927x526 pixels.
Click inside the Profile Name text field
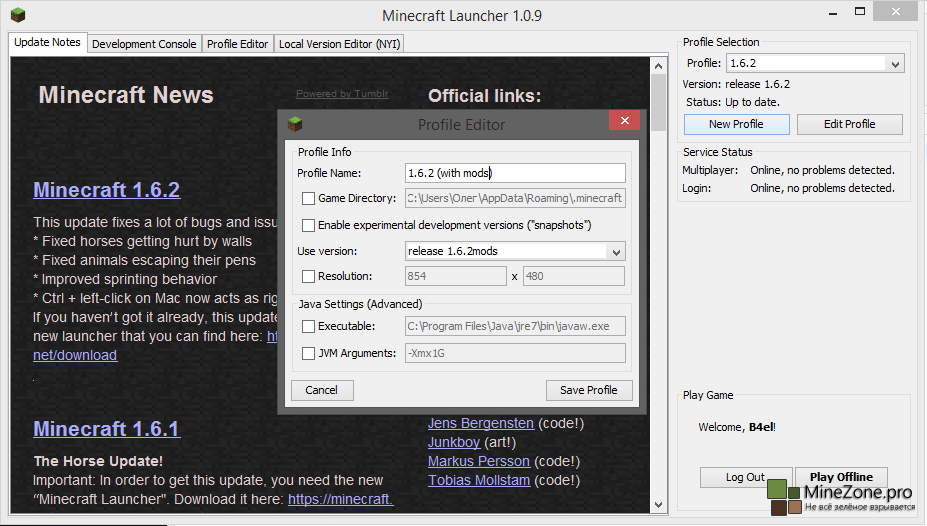[515, 173]
